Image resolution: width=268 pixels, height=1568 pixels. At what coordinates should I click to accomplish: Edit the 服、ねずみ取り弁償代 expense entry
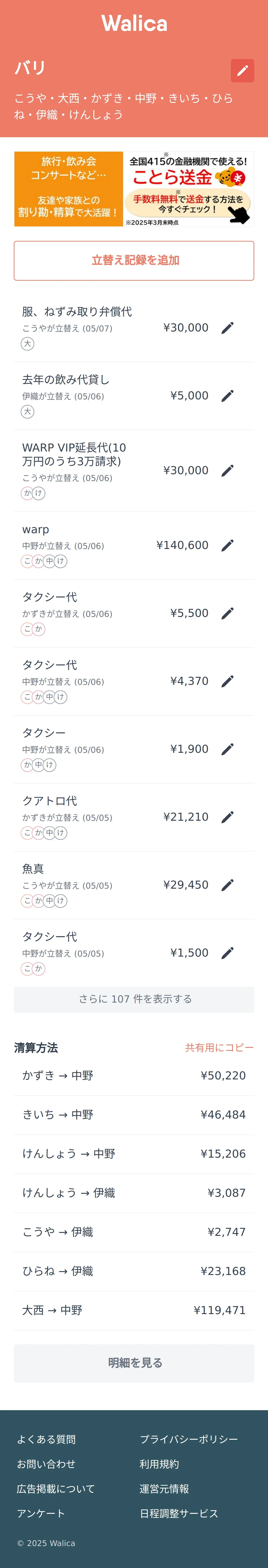[227, 328]
